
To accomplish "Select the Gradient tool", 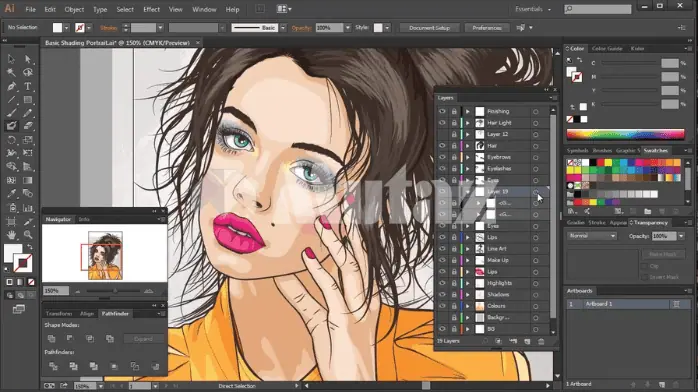I will click(28, 180).
